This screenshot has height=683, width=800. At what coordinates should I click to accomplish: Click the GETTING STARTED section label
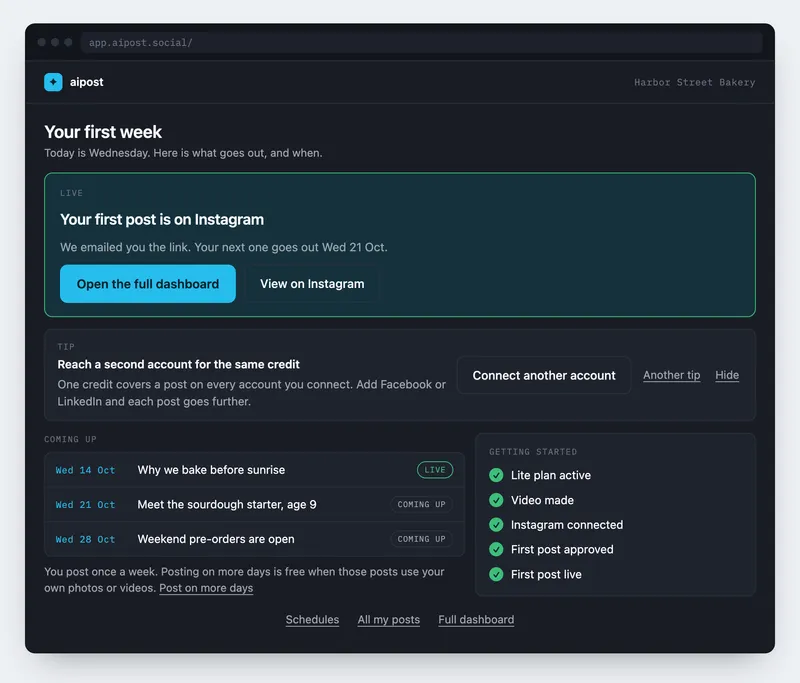pos(533,452)
